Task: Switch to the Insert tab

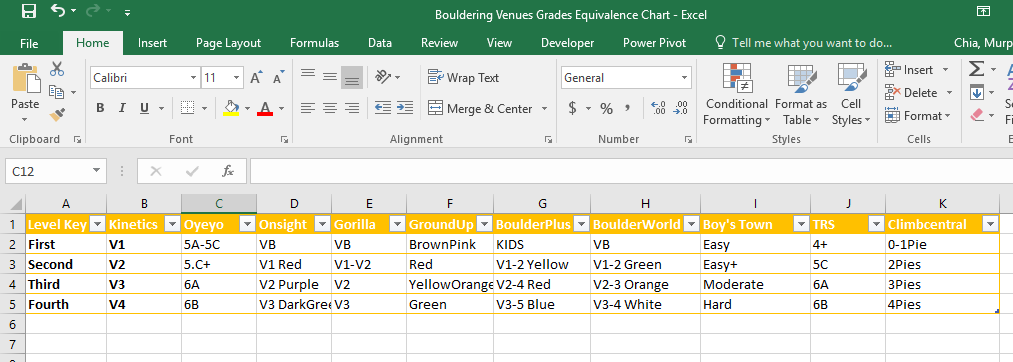Action: 152,43
